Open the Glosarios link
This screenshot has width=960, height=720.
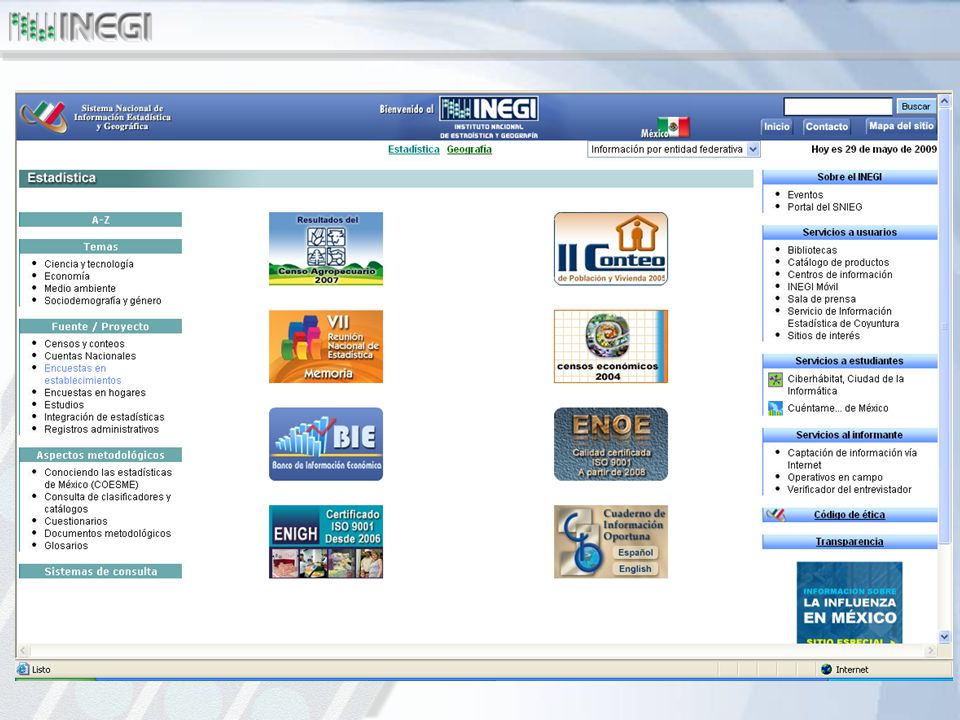pos(66,546)
